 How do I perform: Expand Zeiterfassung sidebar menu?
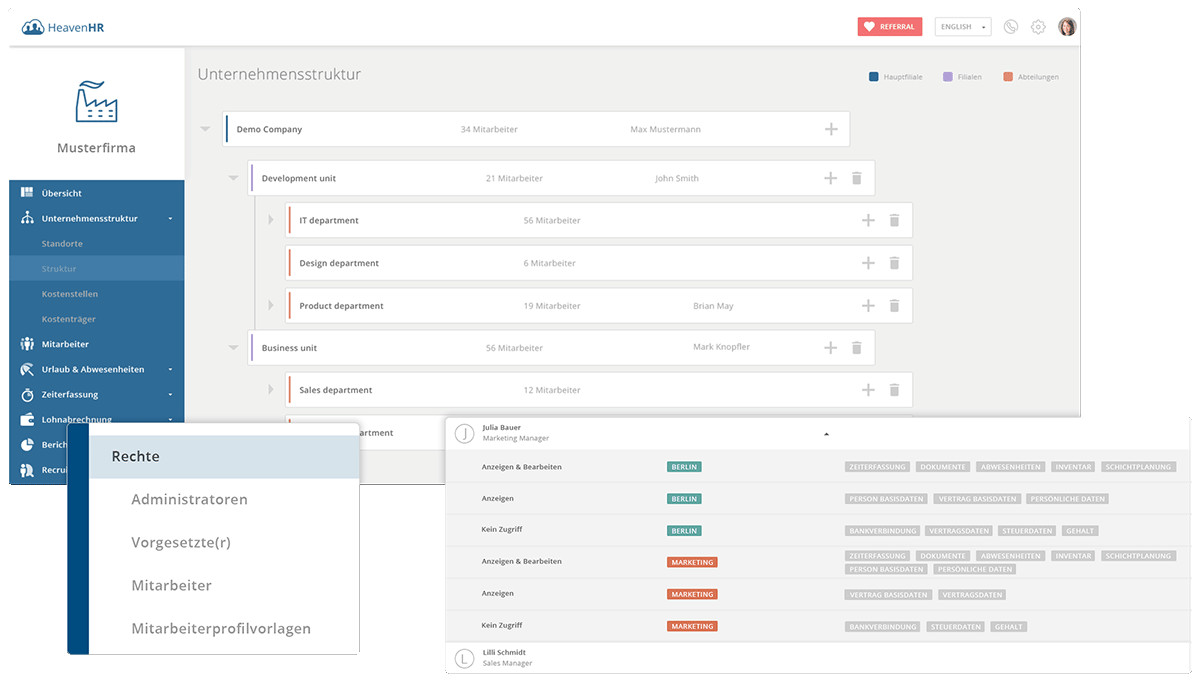pos(97,394)
